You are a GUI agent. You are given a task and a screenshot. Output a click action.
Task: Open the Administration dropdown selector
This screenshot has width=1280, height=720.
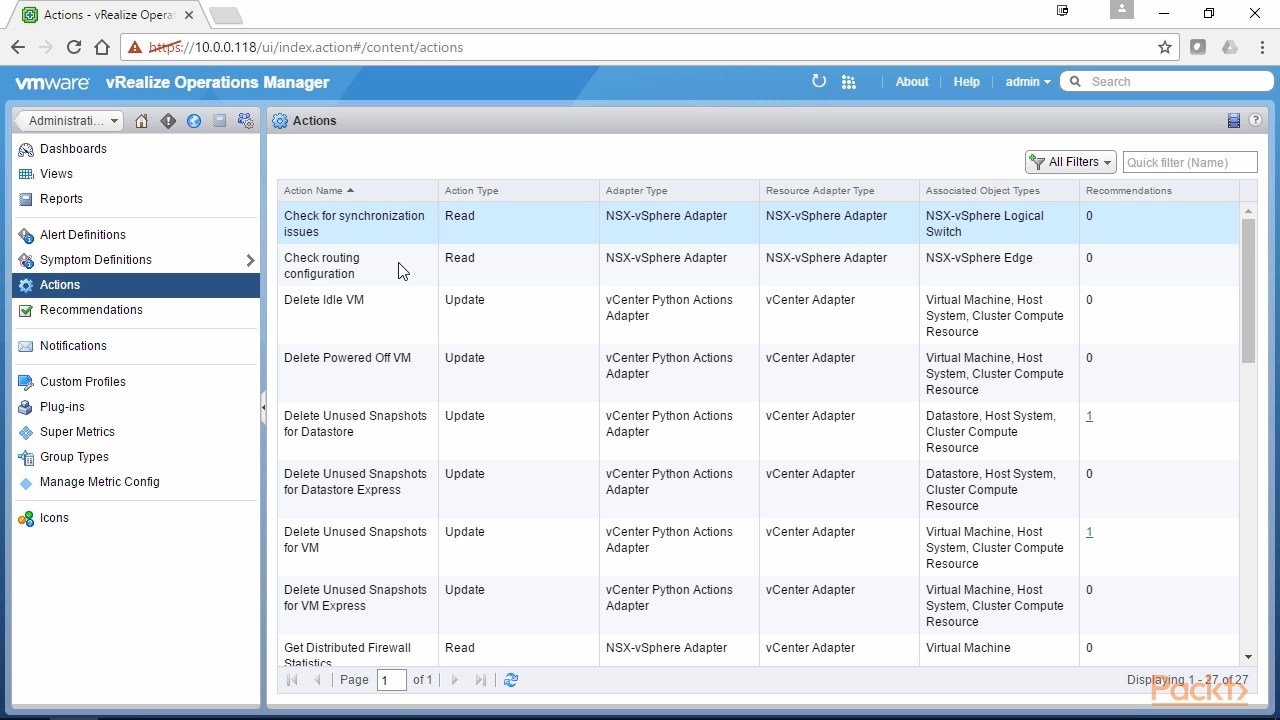point(69,121)
